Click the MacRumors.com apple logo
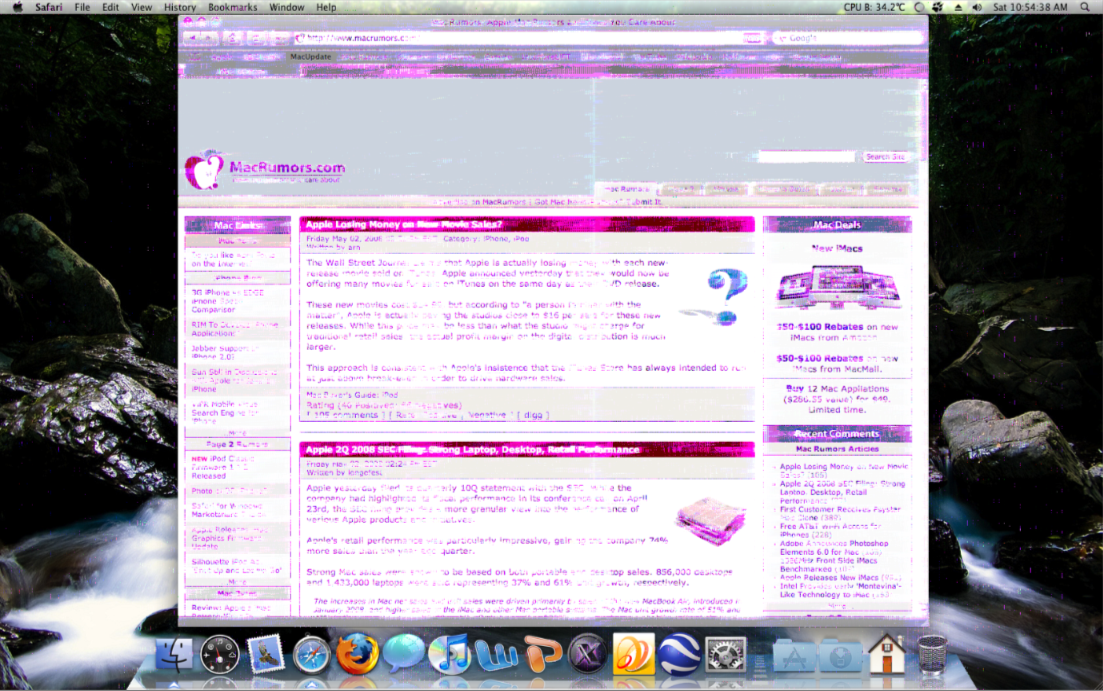The image size is (1103, 691). point(204,170)
